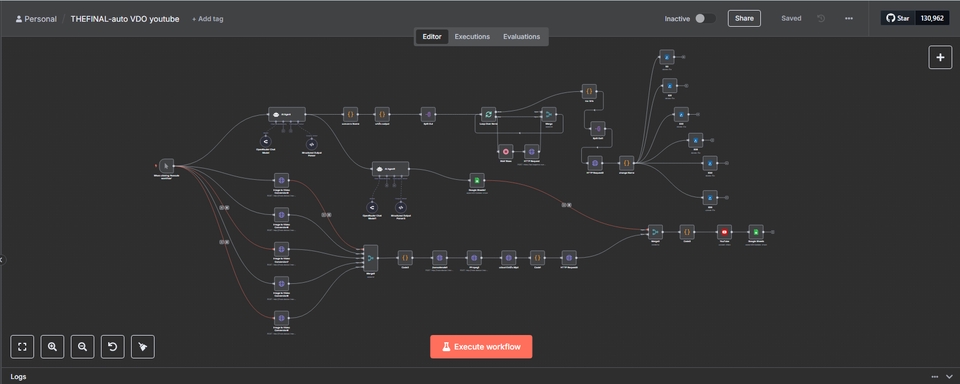Click the Execute workflow button
The image size is (960, 384).
point(481,347)
